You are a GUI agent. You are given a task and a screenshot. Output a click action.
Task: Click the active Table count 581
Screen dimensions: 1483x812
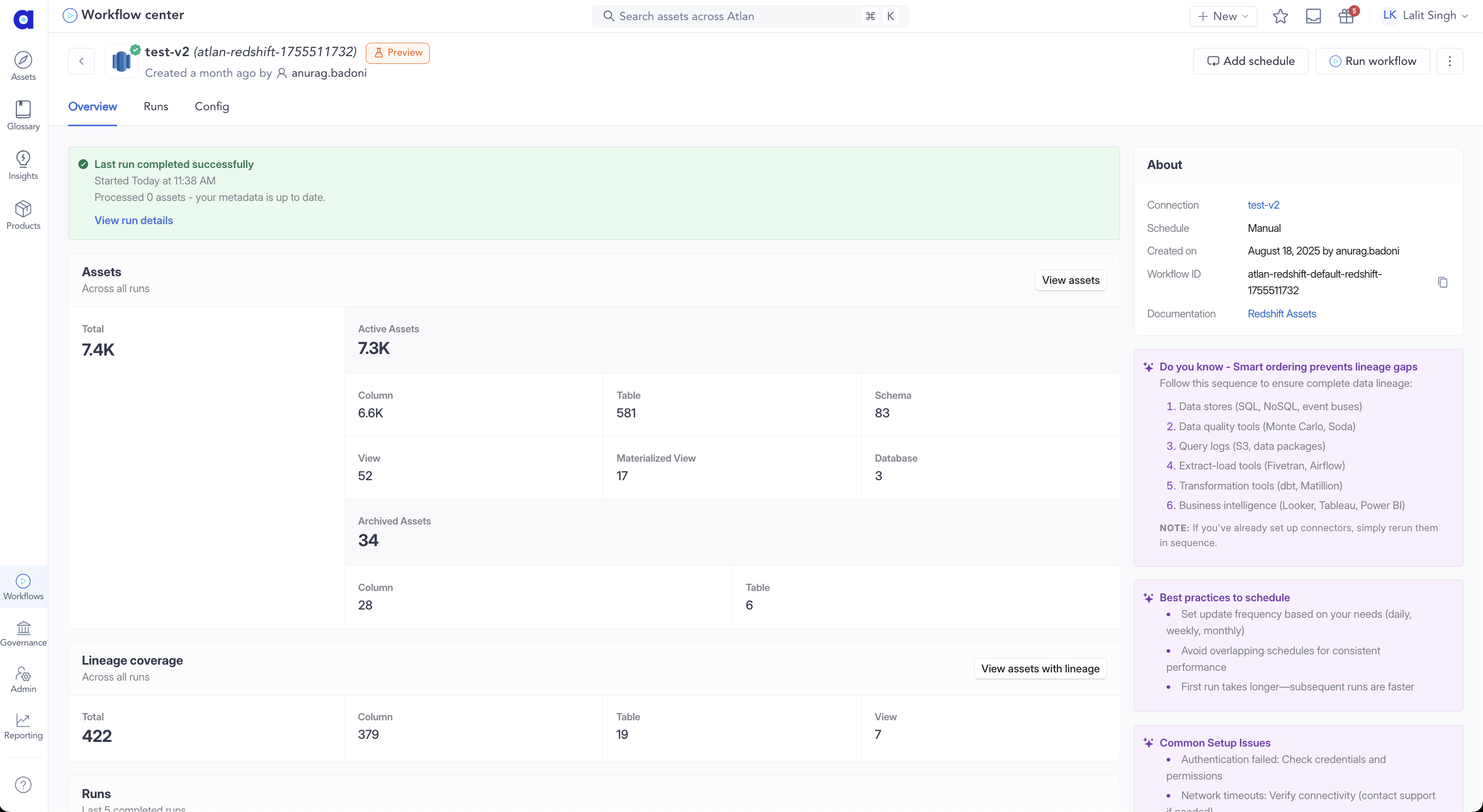point(626,413)
